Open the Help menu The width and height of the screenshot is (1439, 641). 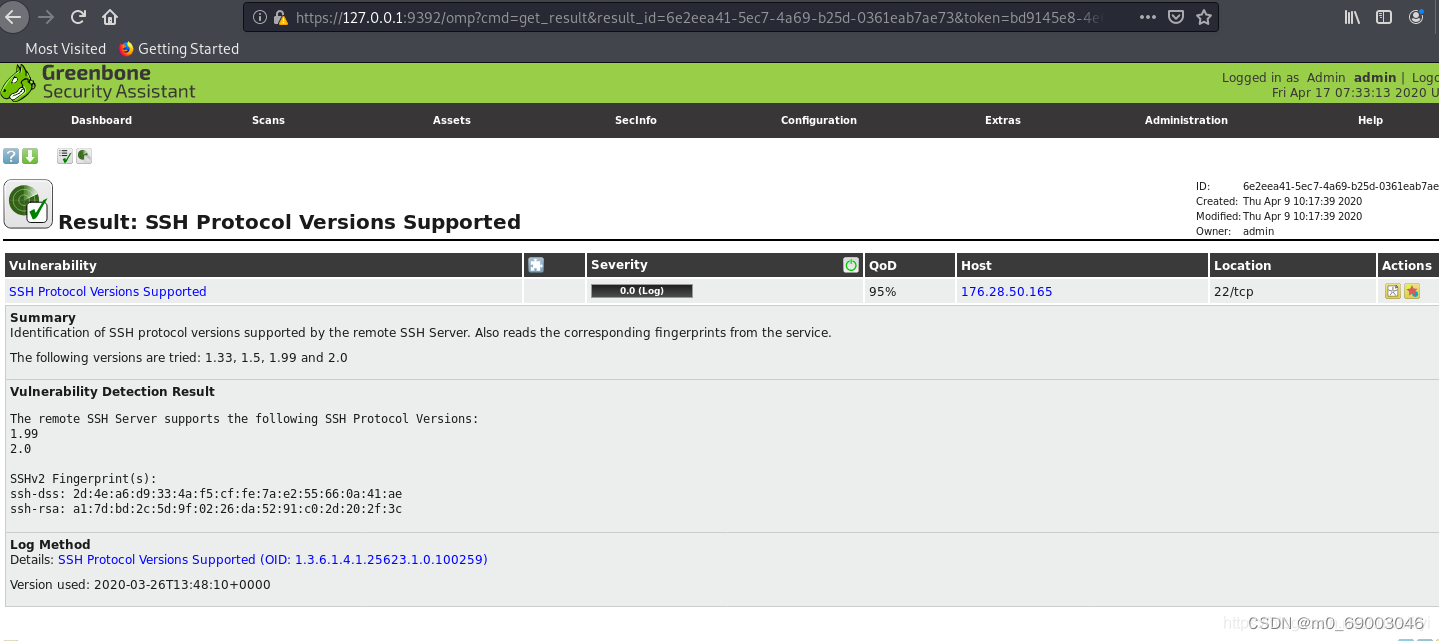[x=1370, y=120]
